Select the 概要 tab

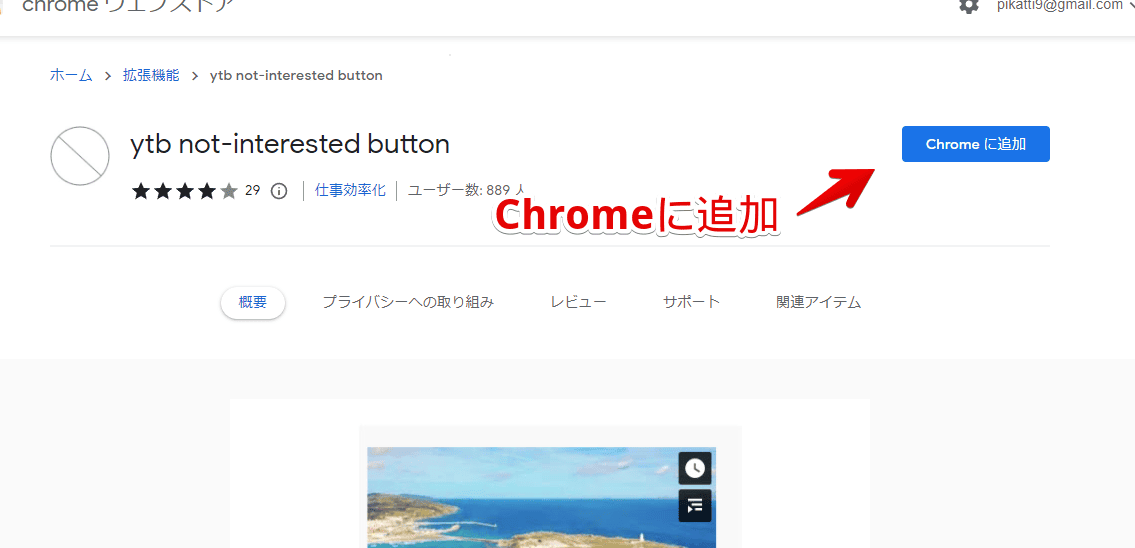click(253, 303)
